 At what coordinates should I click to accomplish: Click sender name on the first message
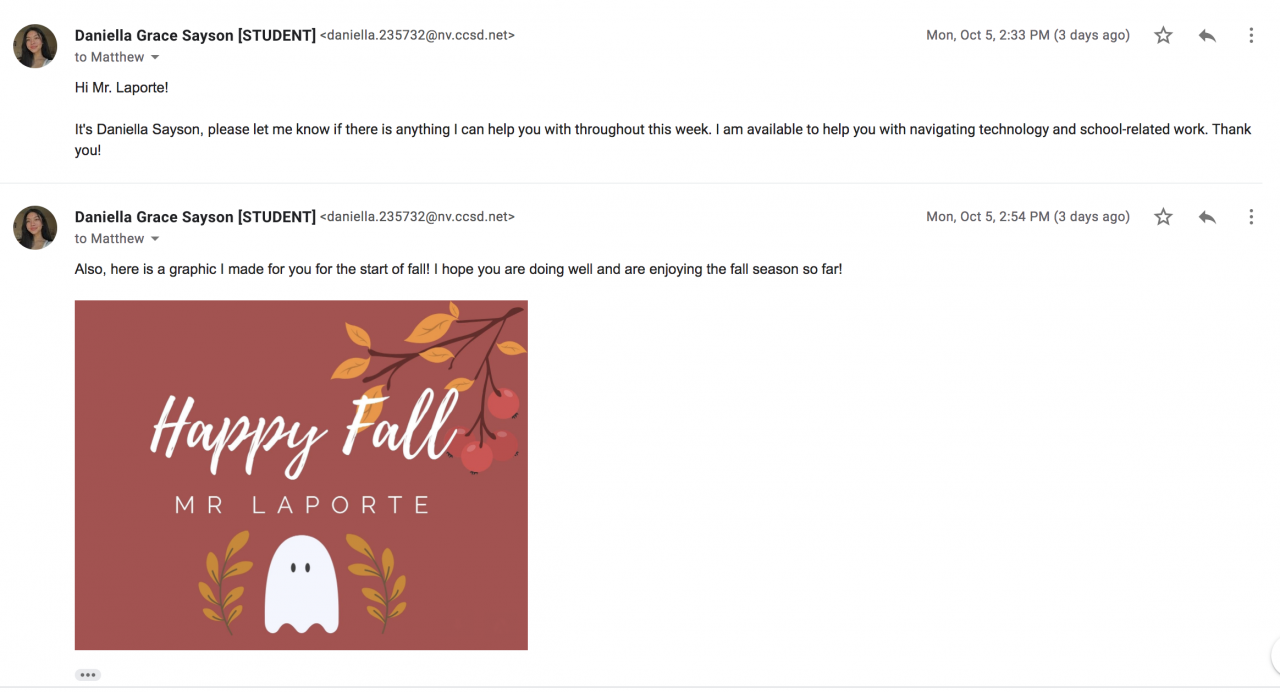195,36
